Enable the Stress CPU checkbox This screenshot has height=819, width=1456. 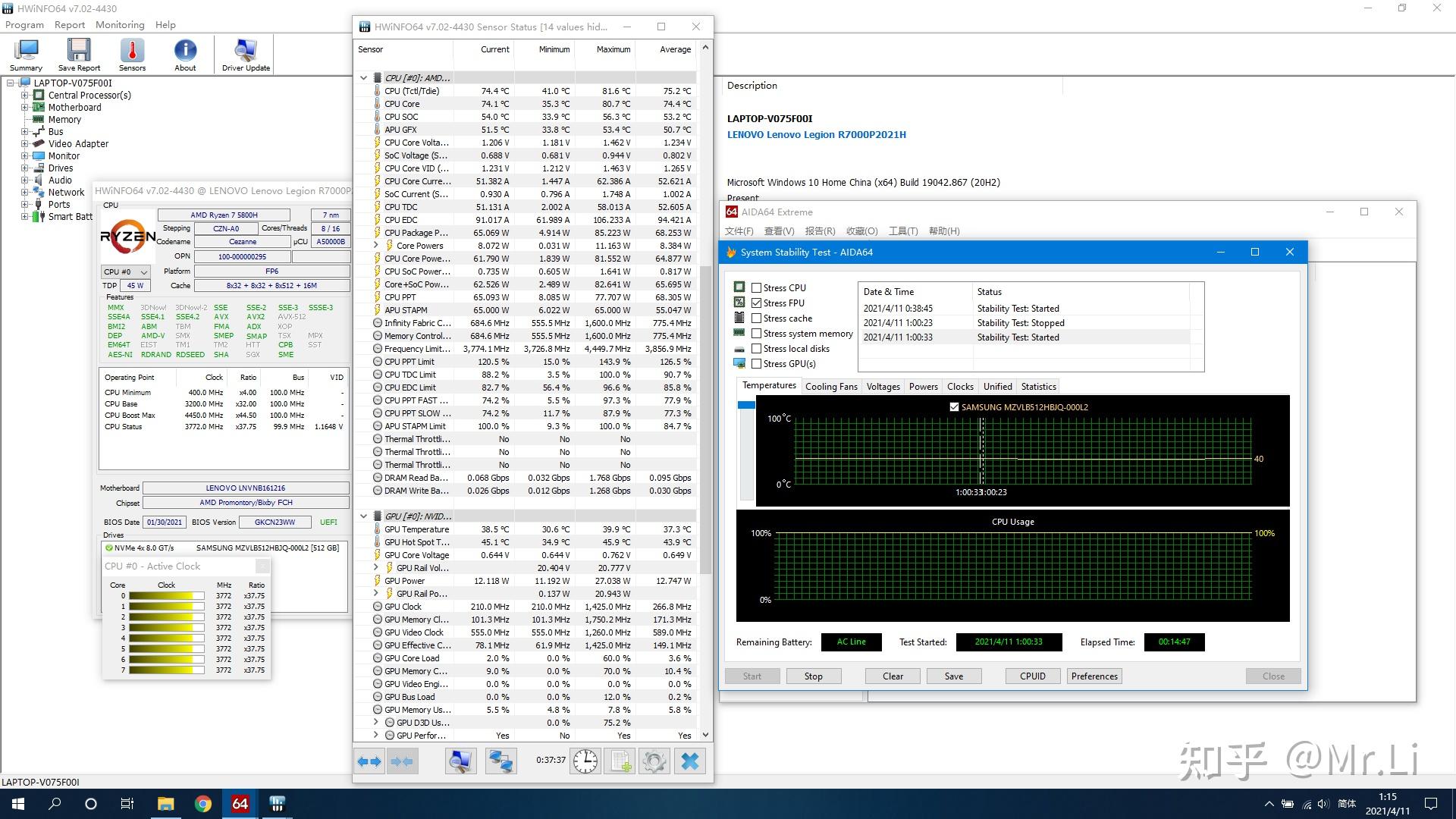(756, 288)
